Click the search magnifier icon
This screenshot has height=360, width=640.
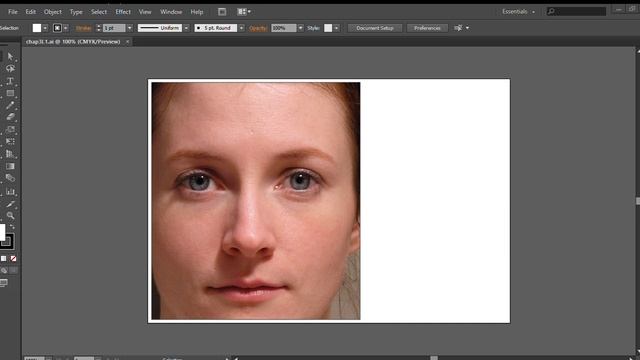click(x=551, y=11)
